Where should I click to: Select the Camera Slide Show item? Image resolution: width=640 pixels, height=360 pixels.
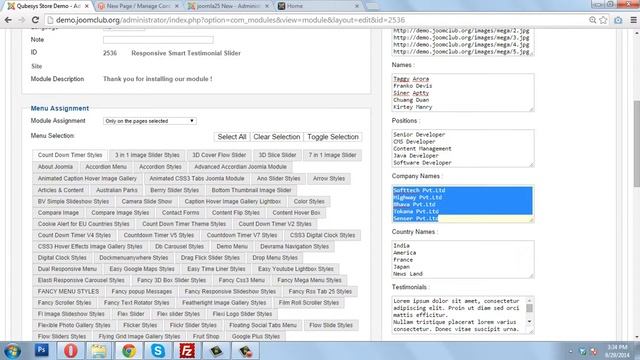coord(147,202)
